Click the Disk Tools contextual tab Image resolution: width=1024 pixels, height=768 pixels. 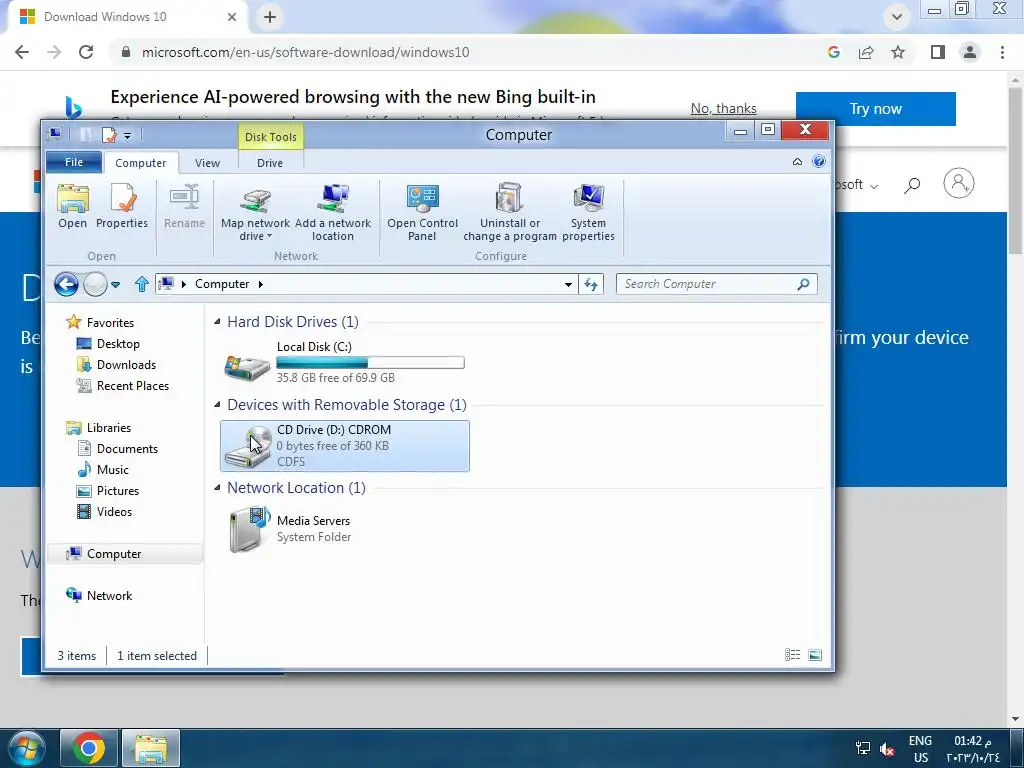pyautogui.click(x=270, y=136)
